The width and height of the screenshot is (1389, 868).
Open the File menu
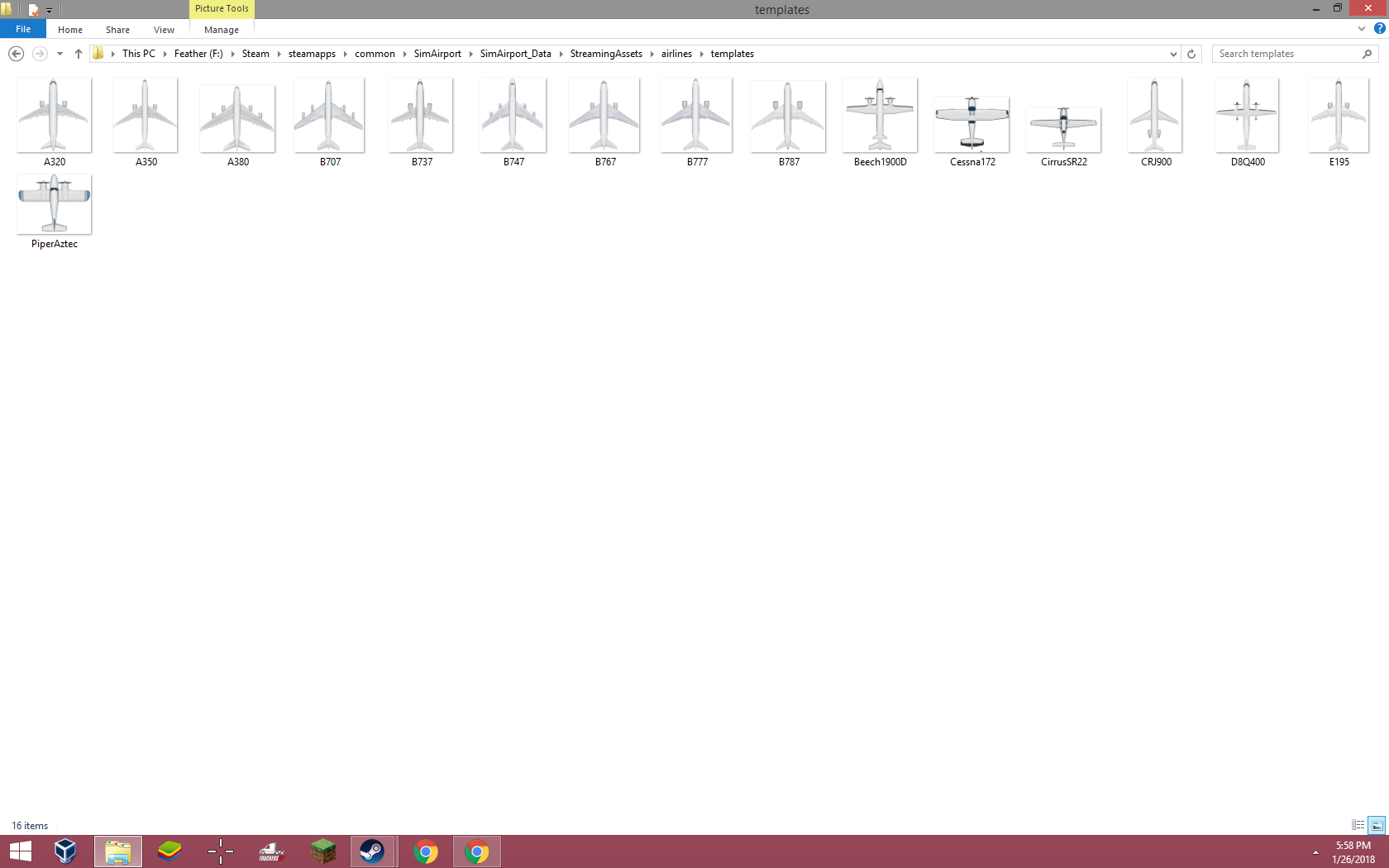pyautogui.click(x=23, y=29)
